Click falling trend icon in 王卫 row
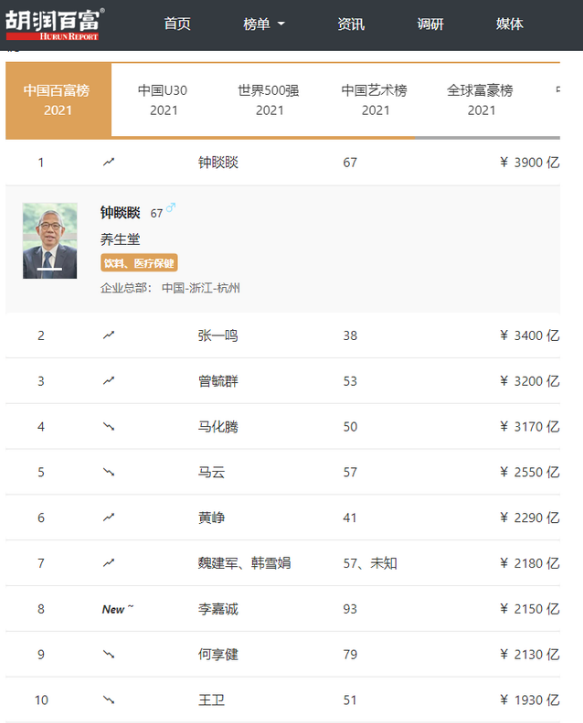Screen dimensions: 583x723 tap(108, 700)
